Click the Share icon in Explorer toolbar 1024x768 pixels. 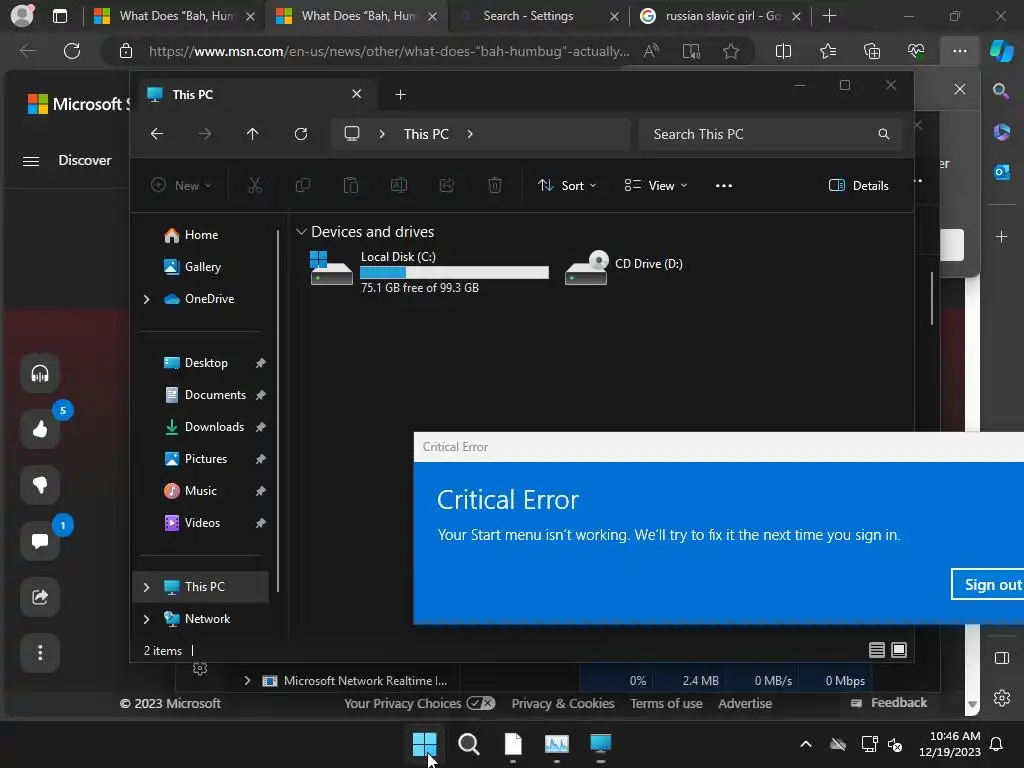[x=447, y=185]
